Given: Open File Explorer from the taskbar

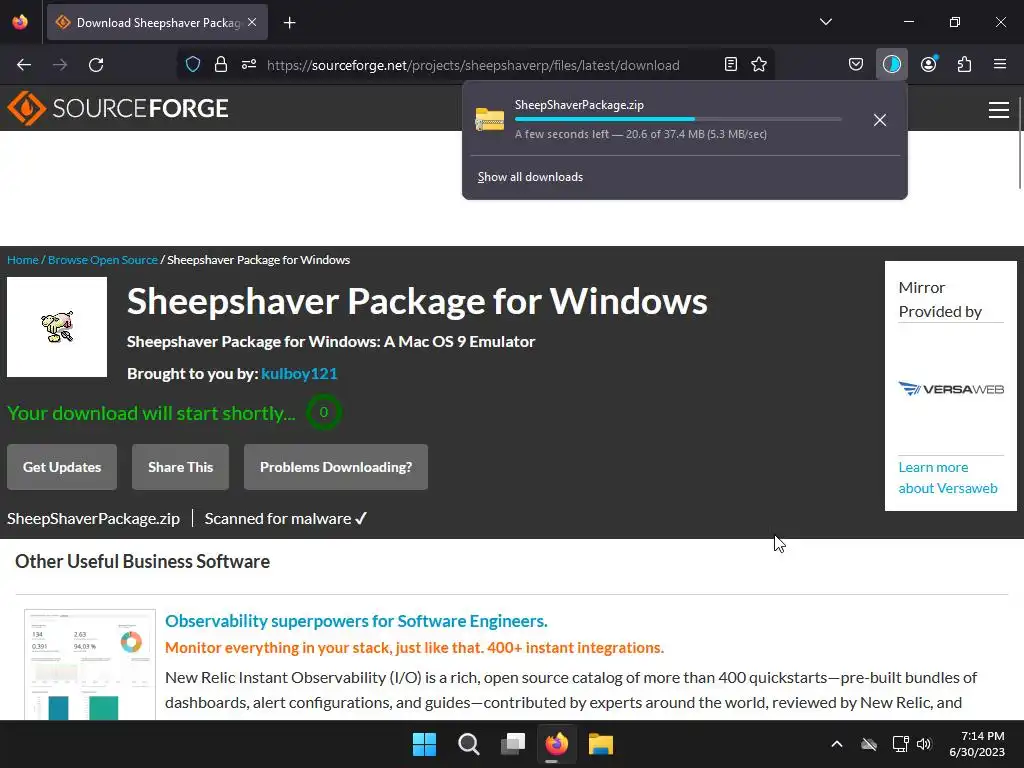Looking at the screenshot, I should [601, 744].
